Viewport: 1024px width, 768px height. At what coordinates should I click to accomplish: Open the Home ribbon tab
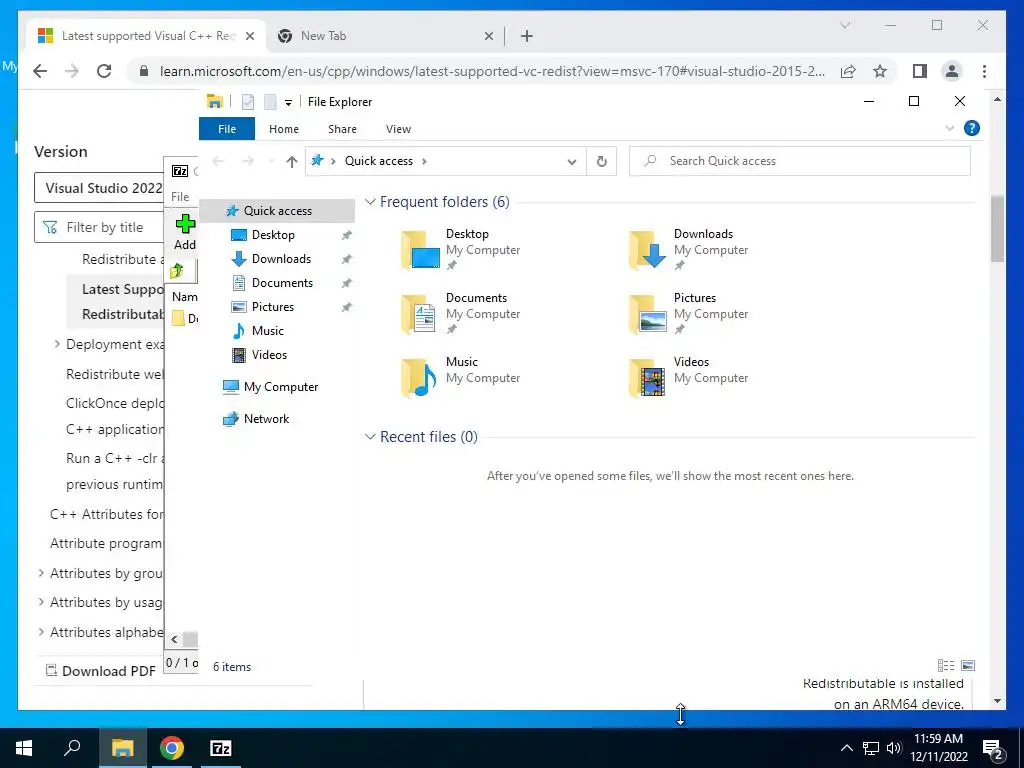pyautogui.click(x=283, y=129)
